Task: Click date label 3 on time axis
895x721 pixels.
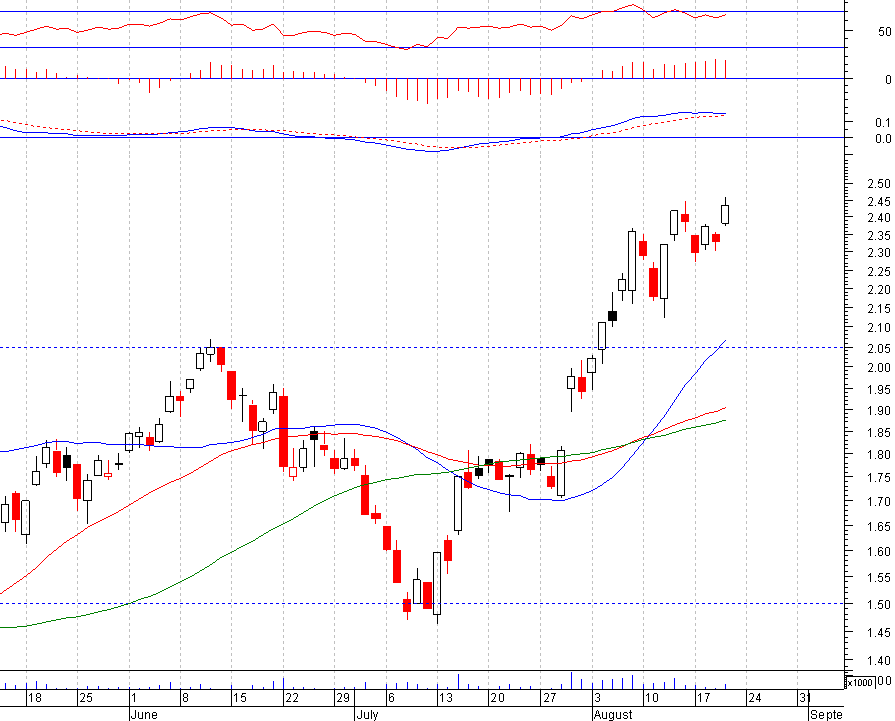Action: (x=598, y=698)
